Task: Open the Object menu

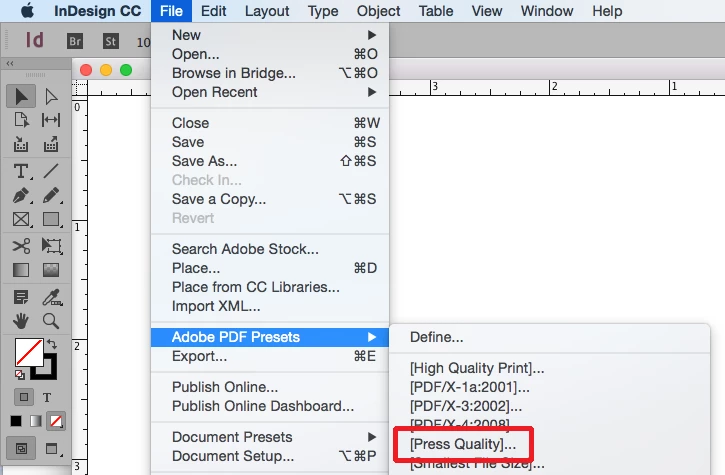Action: tap(378, 11)
